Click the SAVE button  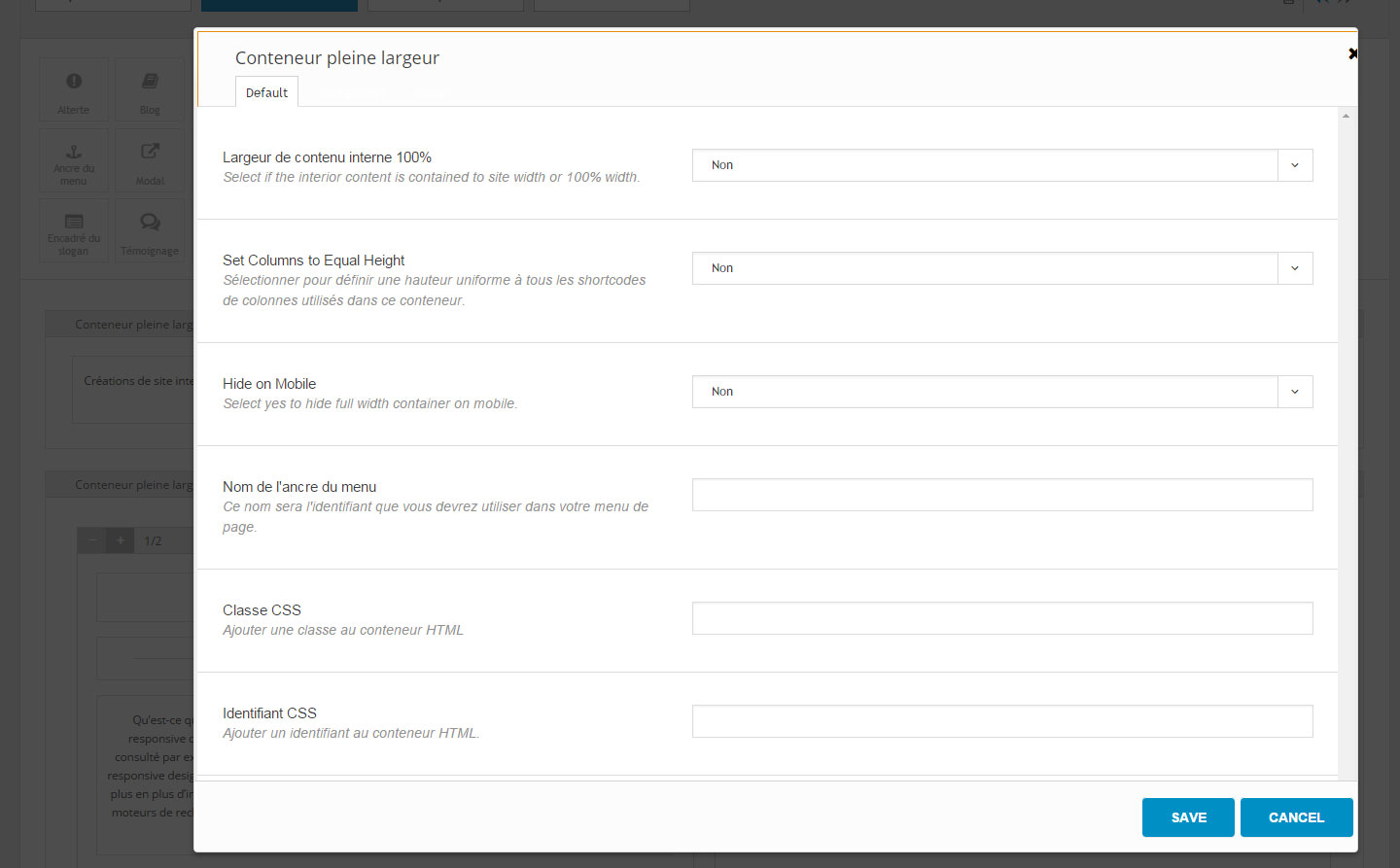pyautogui.click(x=1188, y=817)
